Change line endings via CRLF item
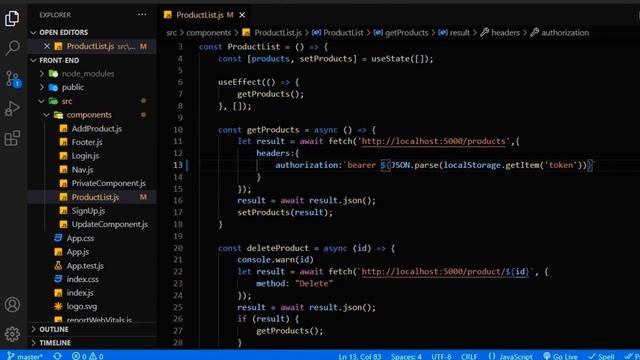This screenshot has height=360, width=640. click(x=469, y=356)
